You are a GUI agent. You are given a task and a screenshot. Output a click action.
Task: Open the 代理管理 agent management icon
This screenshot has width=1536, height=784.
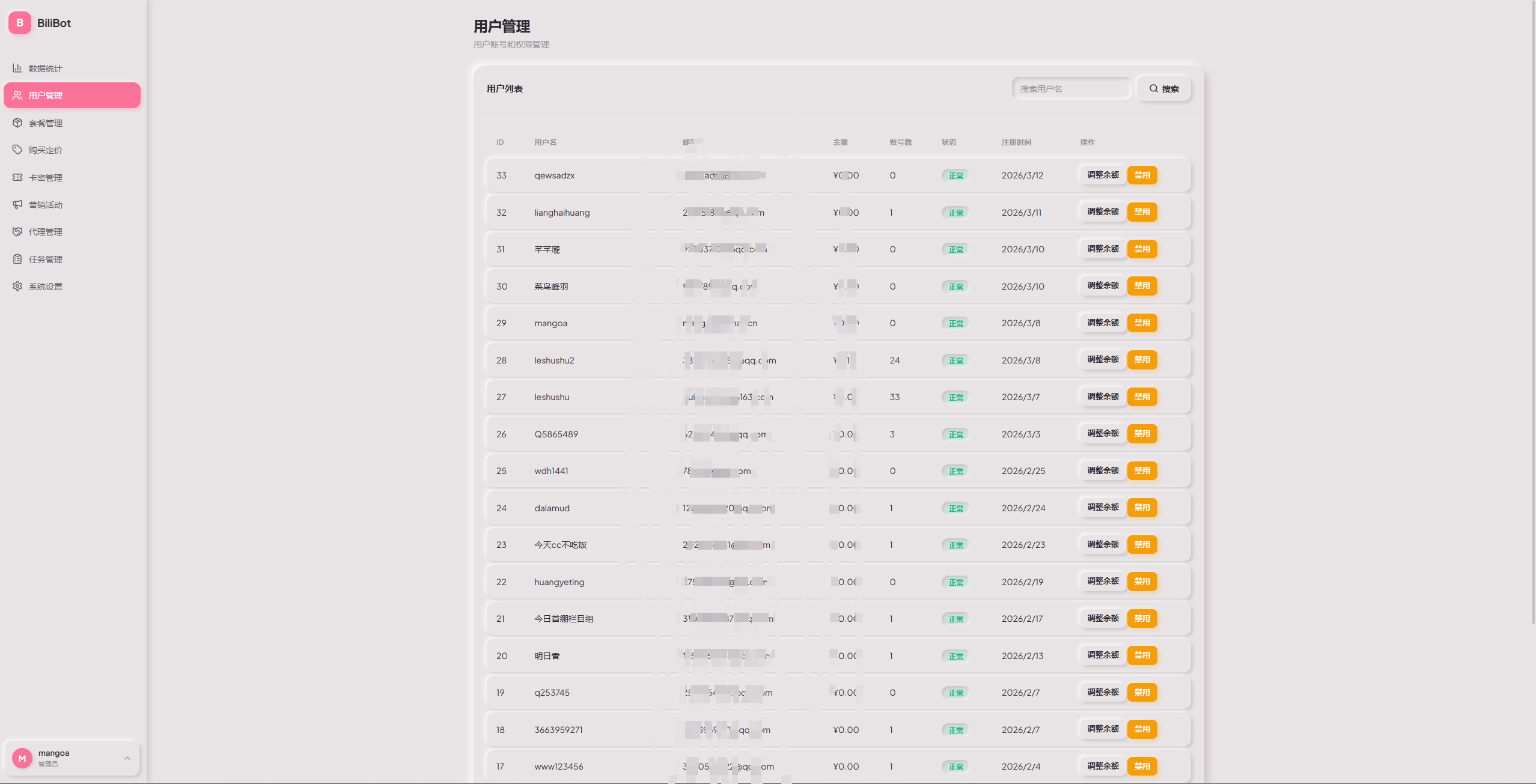(17, 231)
